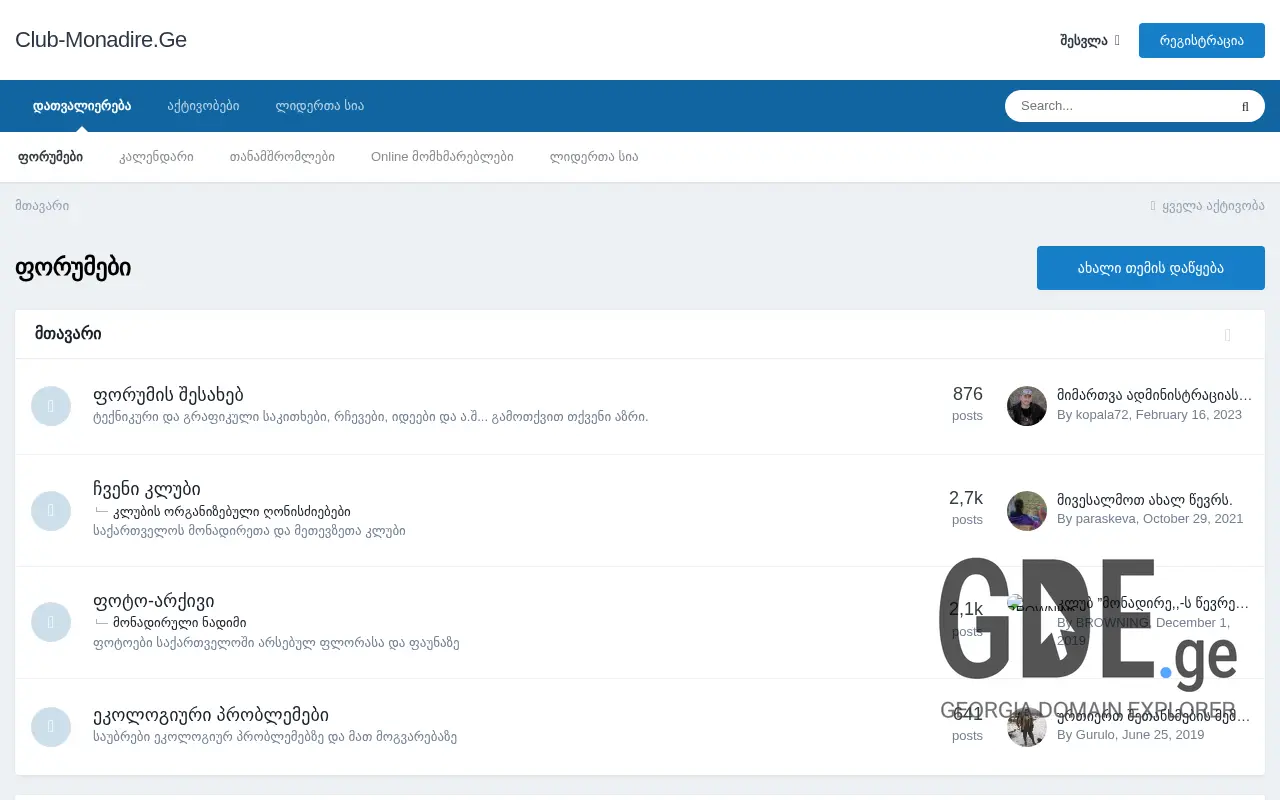Viewport: 1280px width, 800px height.
Task: Click the search magnifier icon
Action: (x=1245, y=105)
